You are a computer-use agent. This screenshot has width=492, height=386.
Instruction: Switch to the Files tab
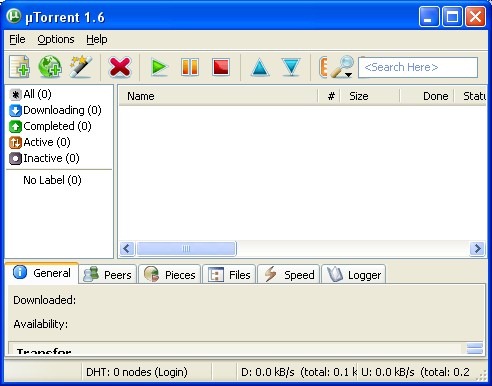coord(229,275)
